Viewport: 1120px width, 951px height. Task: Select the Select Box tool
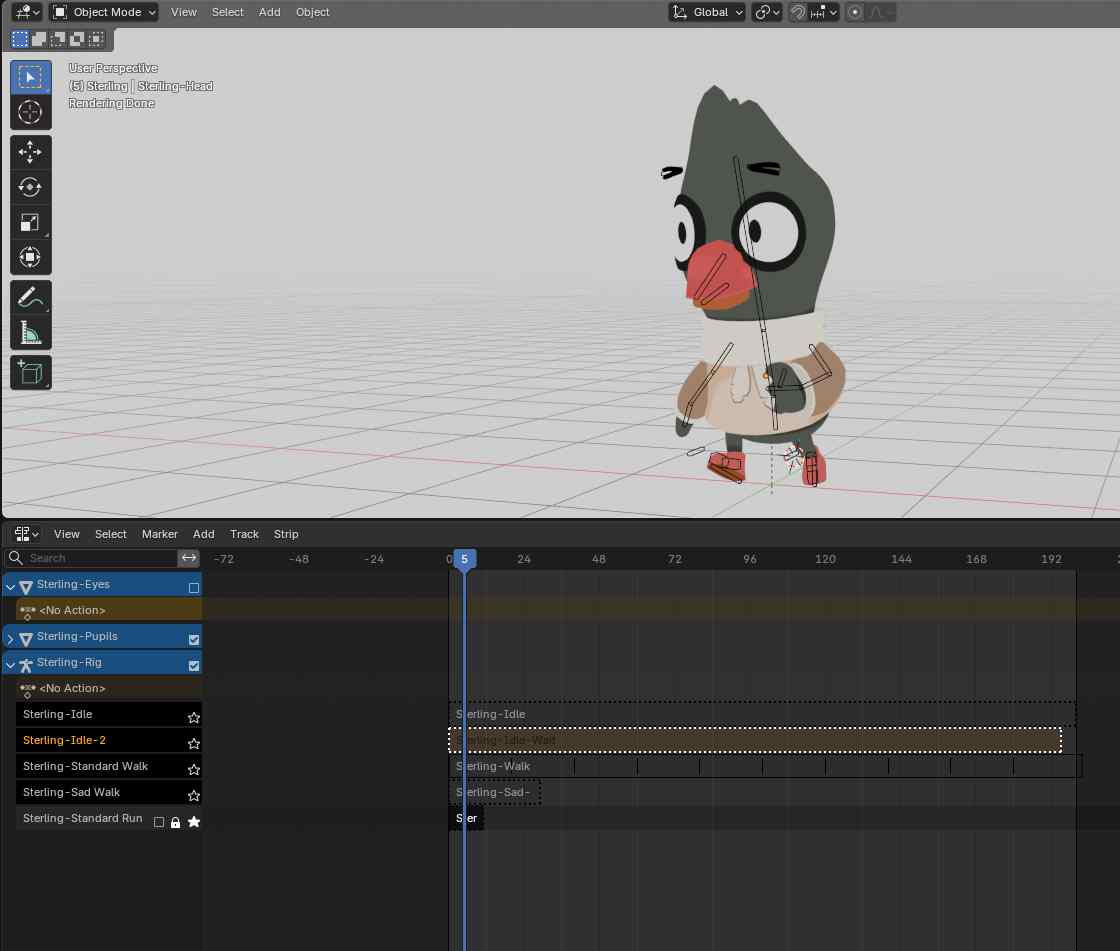(x=30, y=77)
